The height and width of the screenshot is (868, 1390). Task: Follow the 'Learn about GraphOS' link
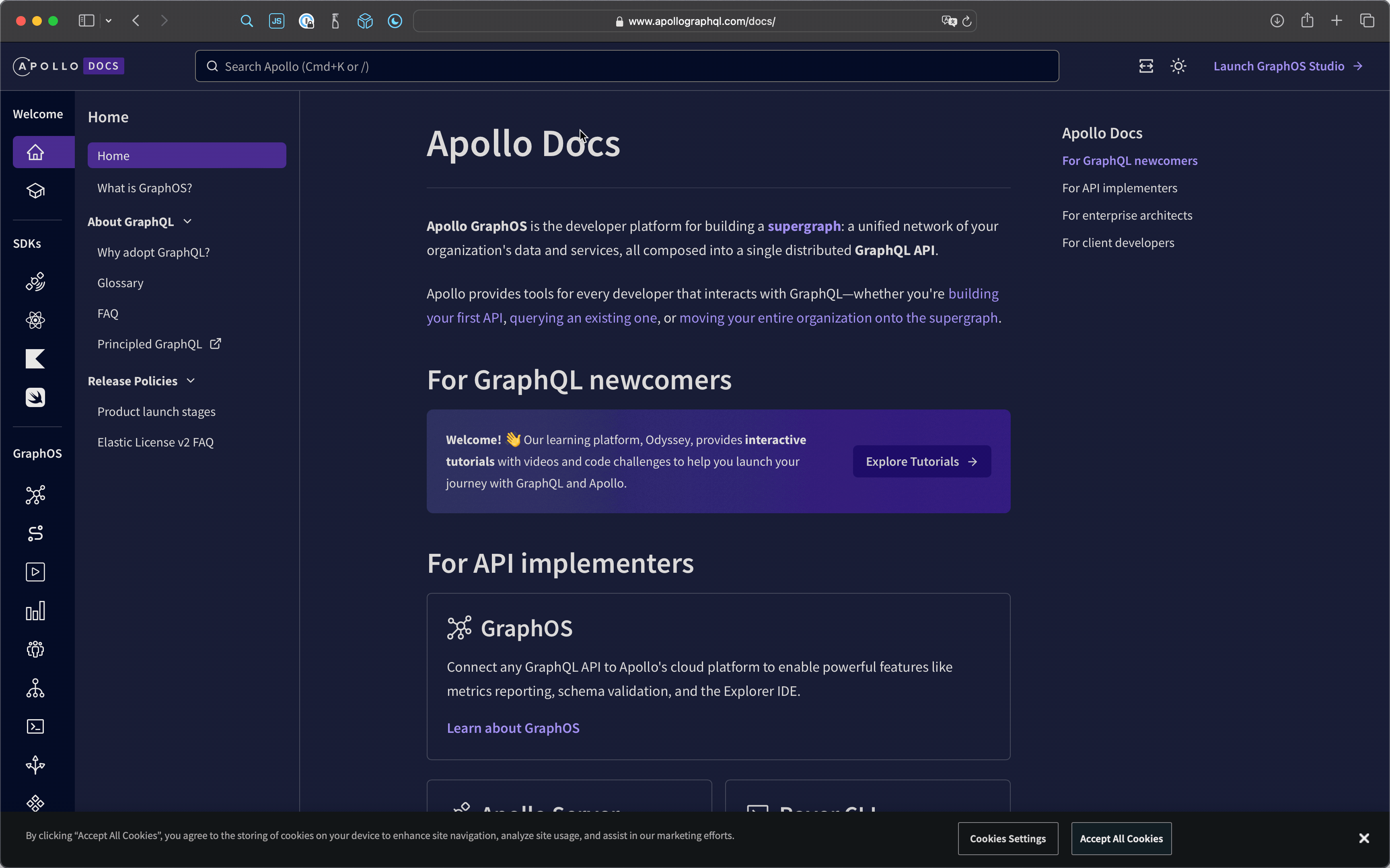click(x=513, y=727)
